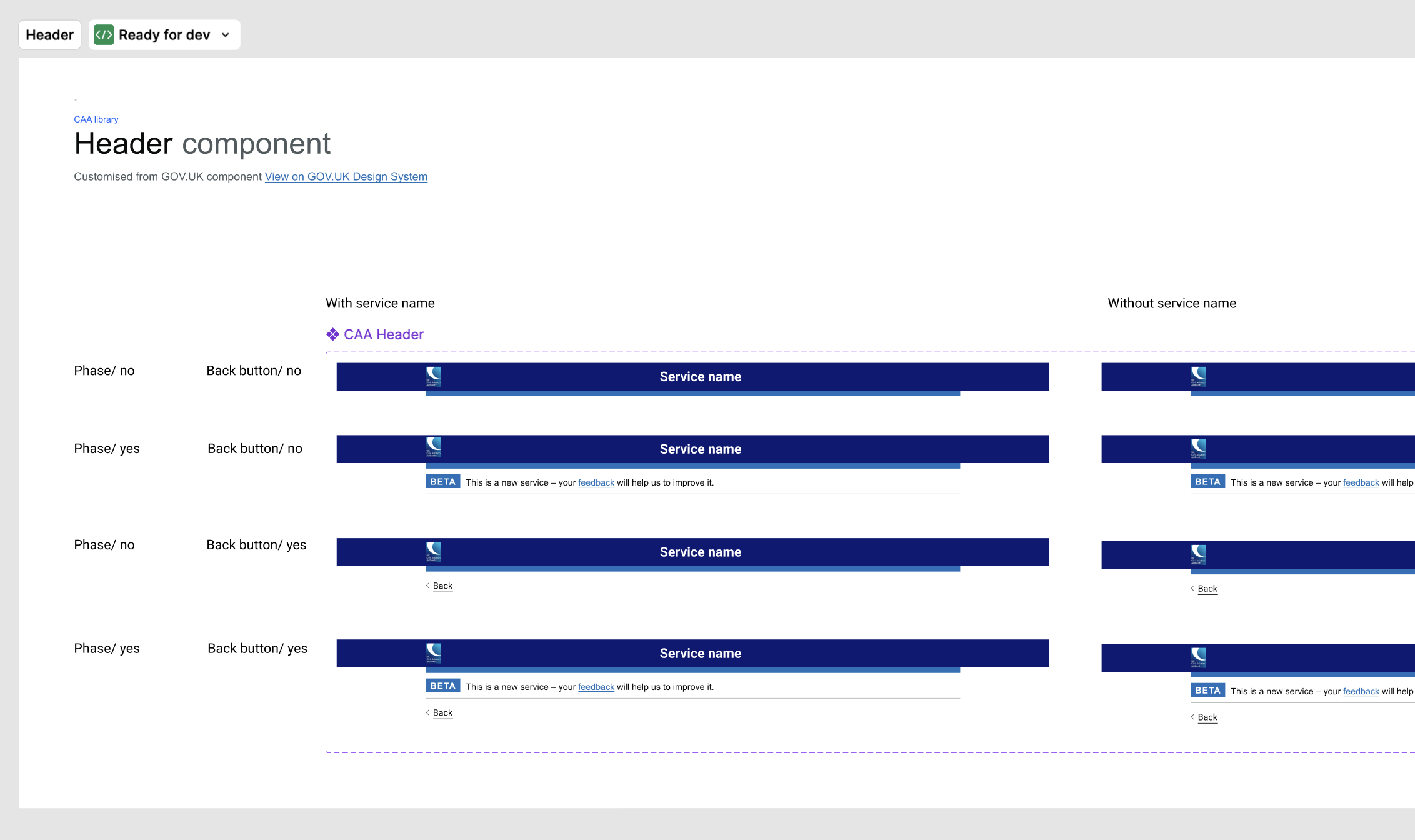The width and height of the screenshot is (1415, 840).
Task: Click Back link under fourth Service name header
Action: click(x=442, y=713)
